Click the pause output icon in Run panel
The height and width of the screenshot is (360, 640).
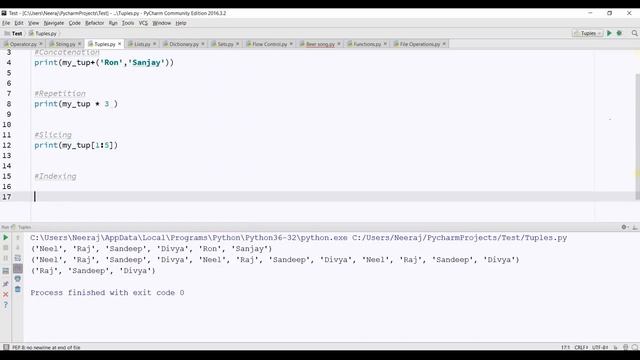coord(6,258)
